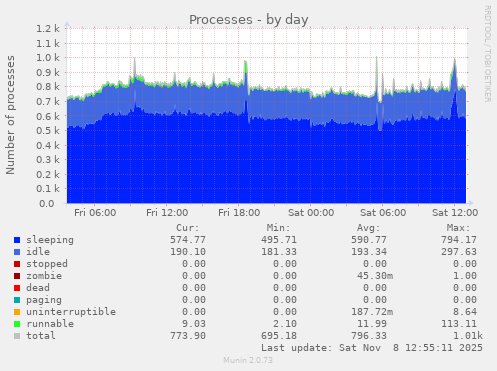Screen dimensions: 497x371
Task: Click the '0.0' y-axis label
Action: coord(47,203)
